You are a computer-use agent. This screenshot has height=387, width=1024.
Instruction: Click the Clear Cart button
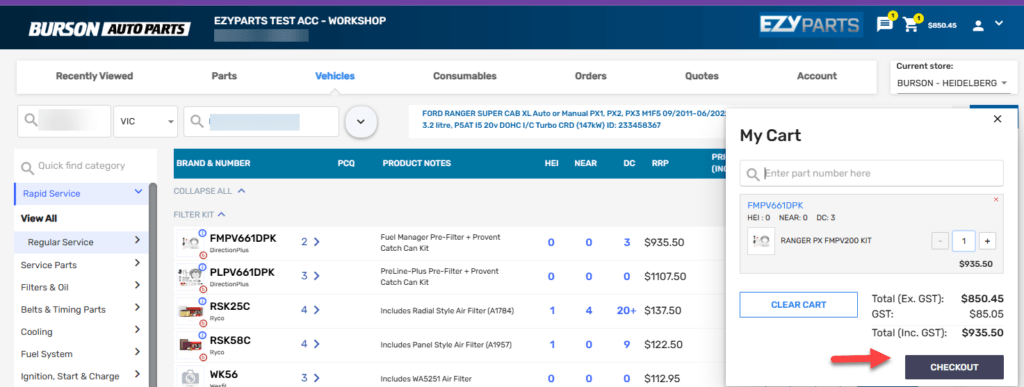click(x=799, y=305)
